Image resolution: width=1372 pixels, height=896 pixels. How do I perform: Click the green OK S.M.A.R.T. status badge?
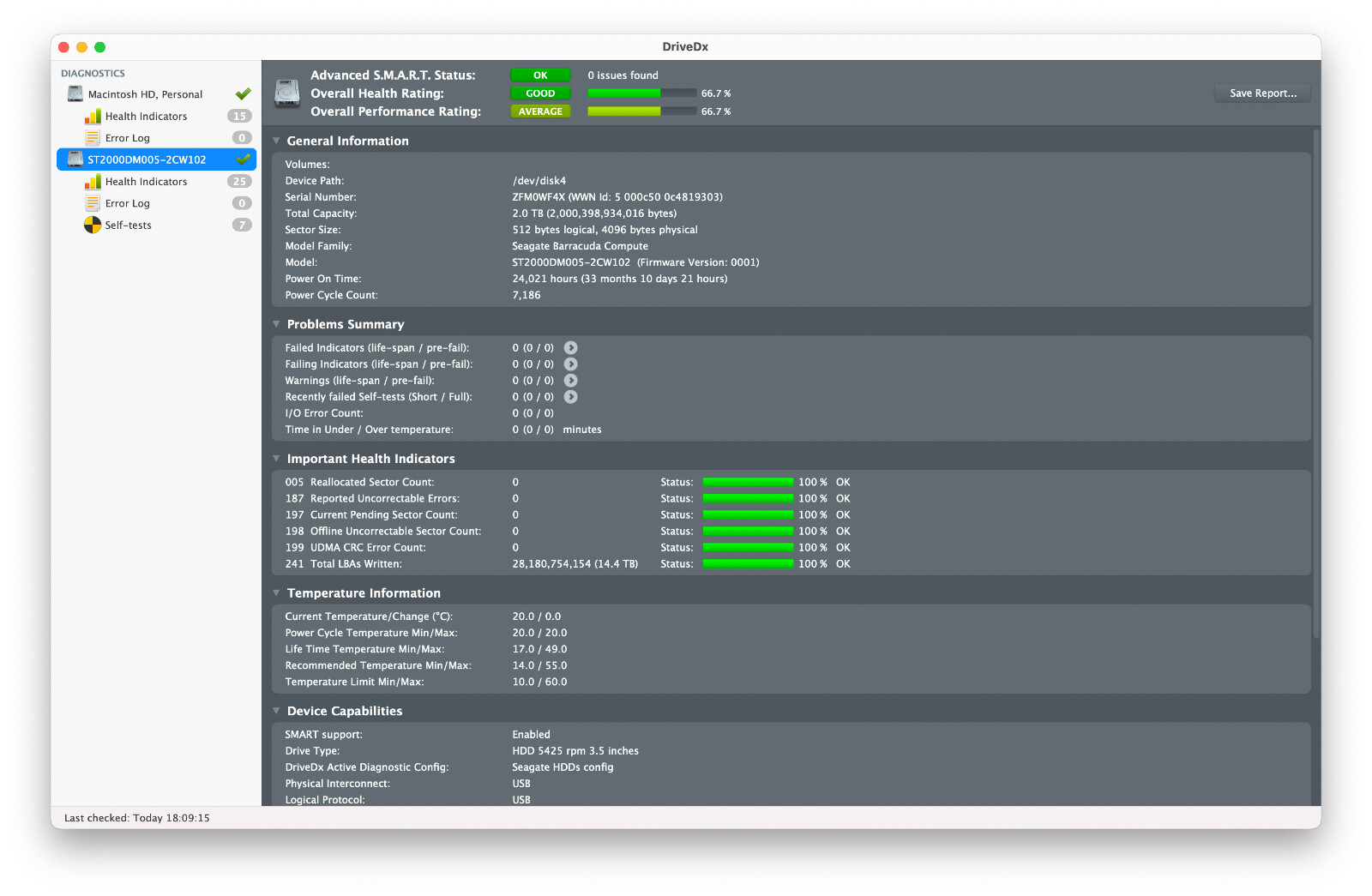click(x=540, y=75)
